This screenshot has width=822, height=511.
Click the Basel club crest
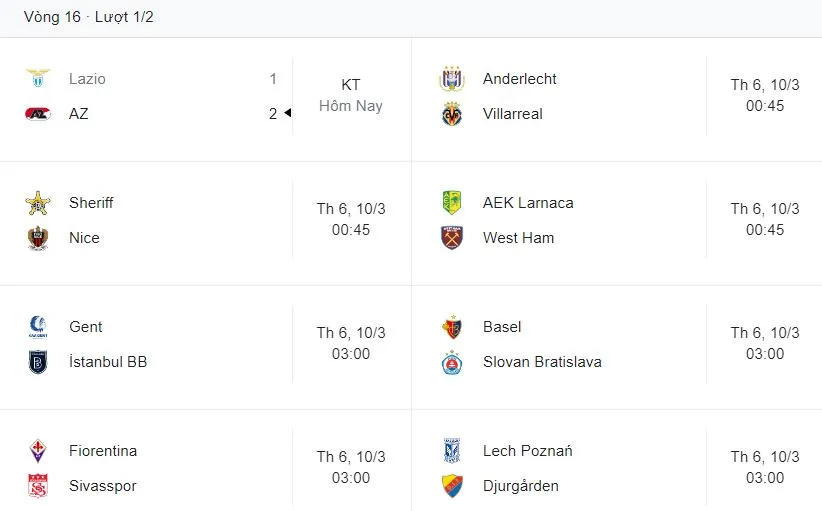point(452,327)
